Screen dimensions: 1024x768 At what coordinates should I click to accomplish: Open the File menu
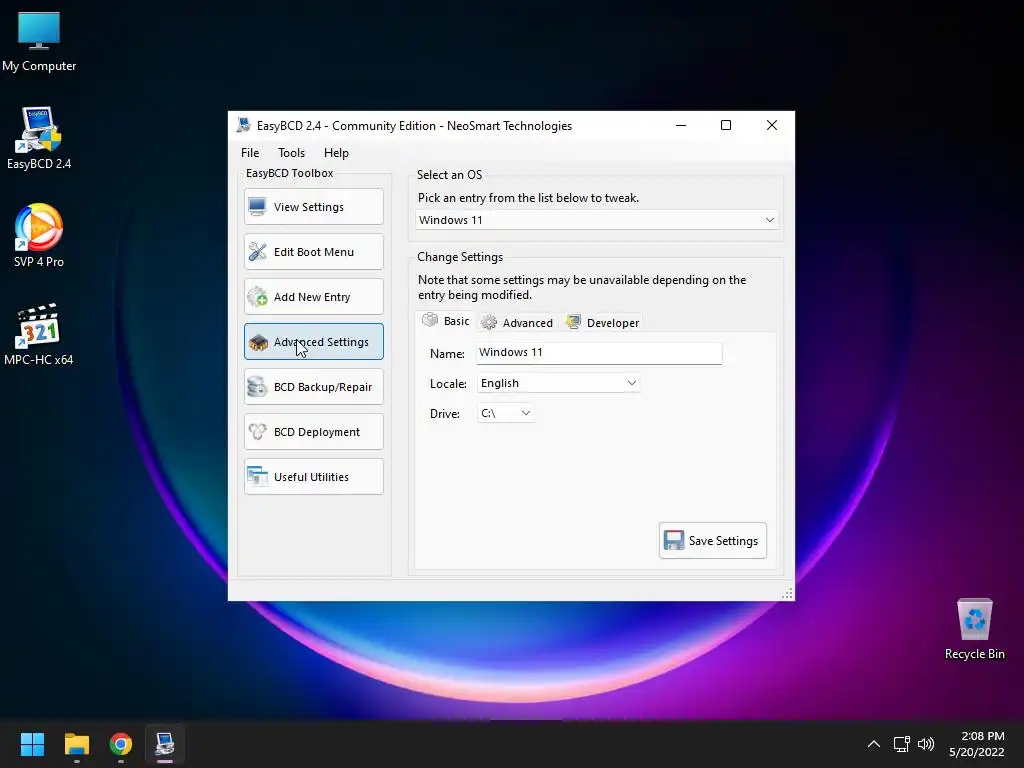[249, 153]
